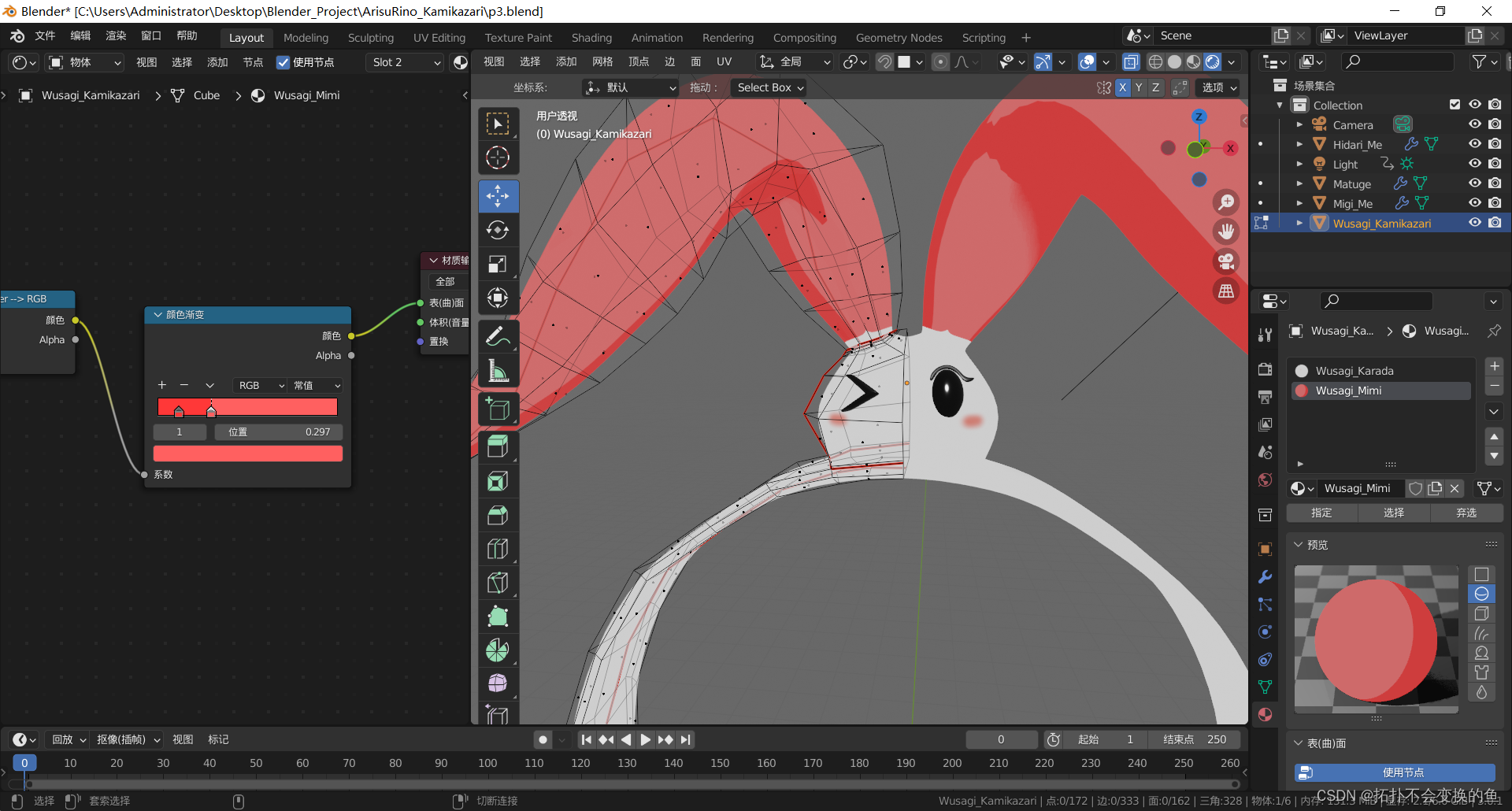Switch to the Modeling workspace tab
This screenshot has height=811, width=1512.
click(x=306, y=37)
